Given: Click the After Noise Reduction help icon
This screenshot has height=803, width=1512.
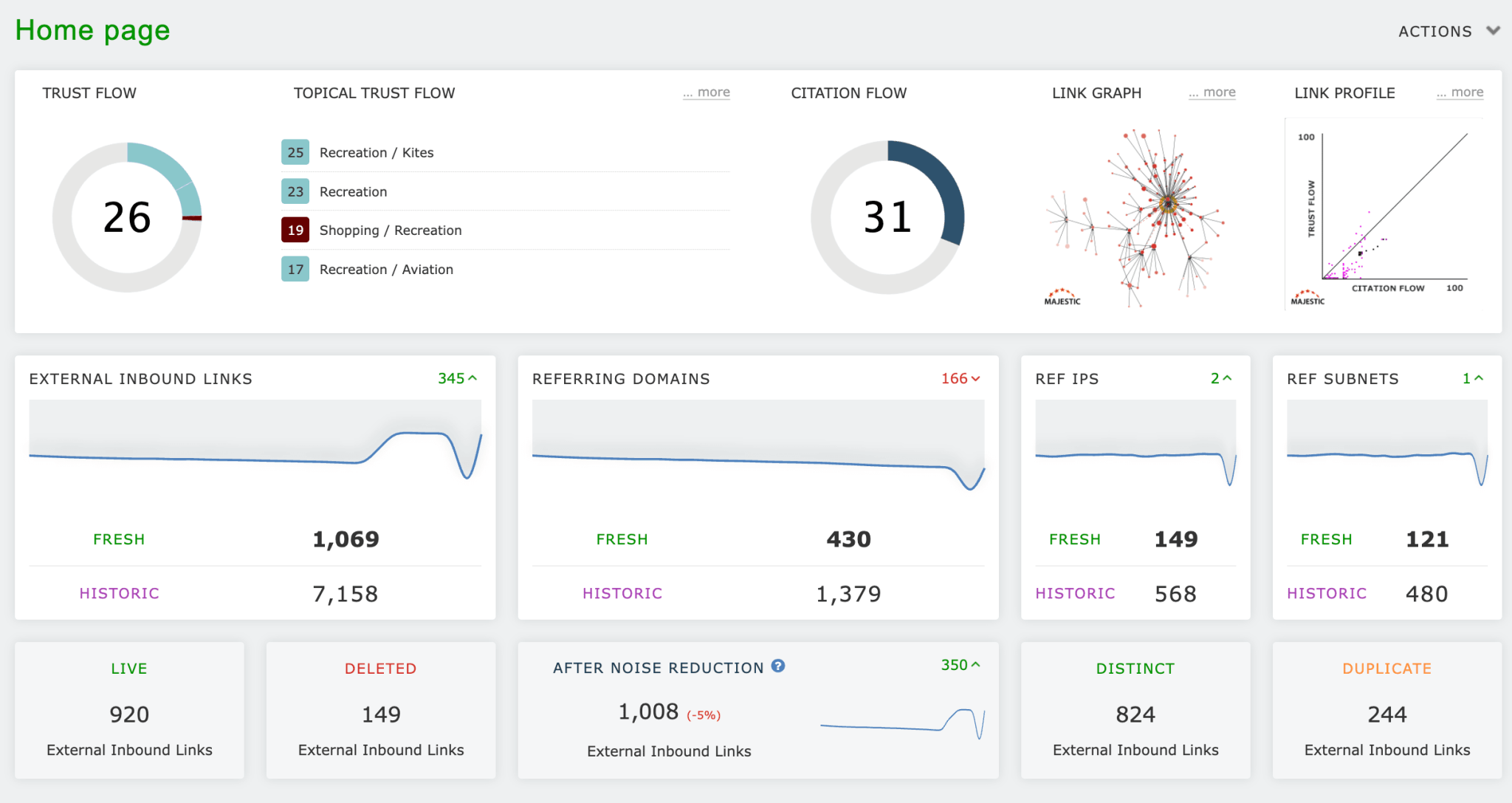Looking at the screenshot, I should tap(778, 666).
